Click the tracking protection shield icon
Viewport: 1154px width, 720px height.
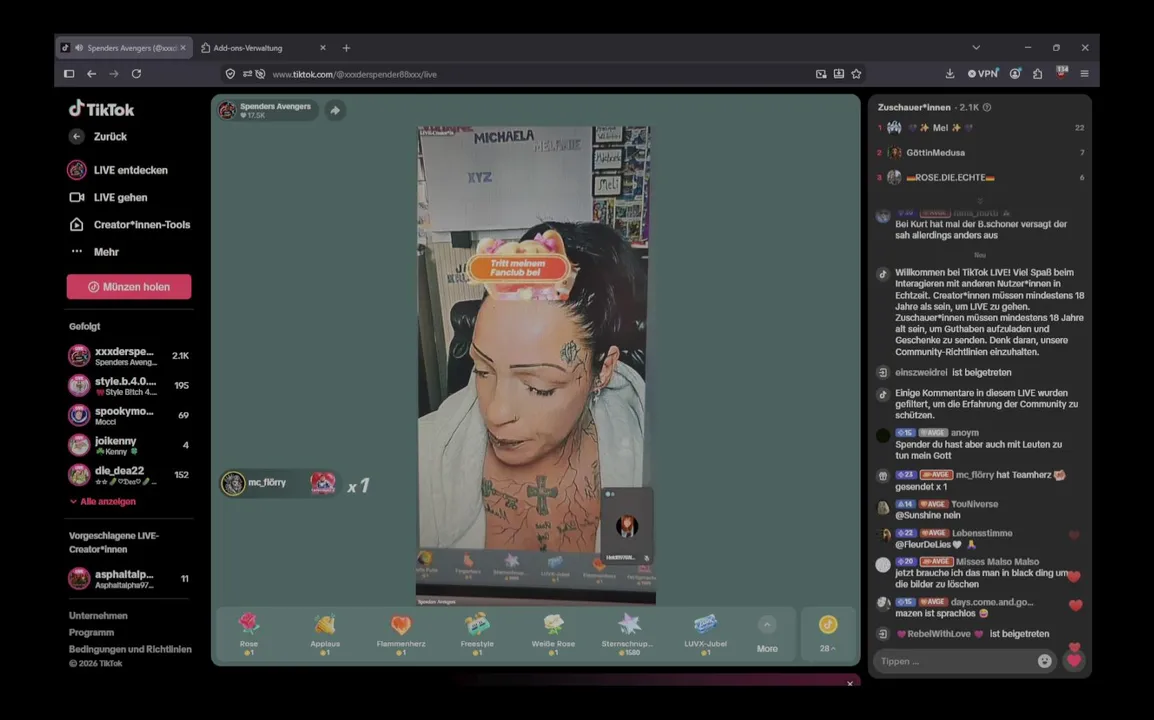(x=230, y=74)
